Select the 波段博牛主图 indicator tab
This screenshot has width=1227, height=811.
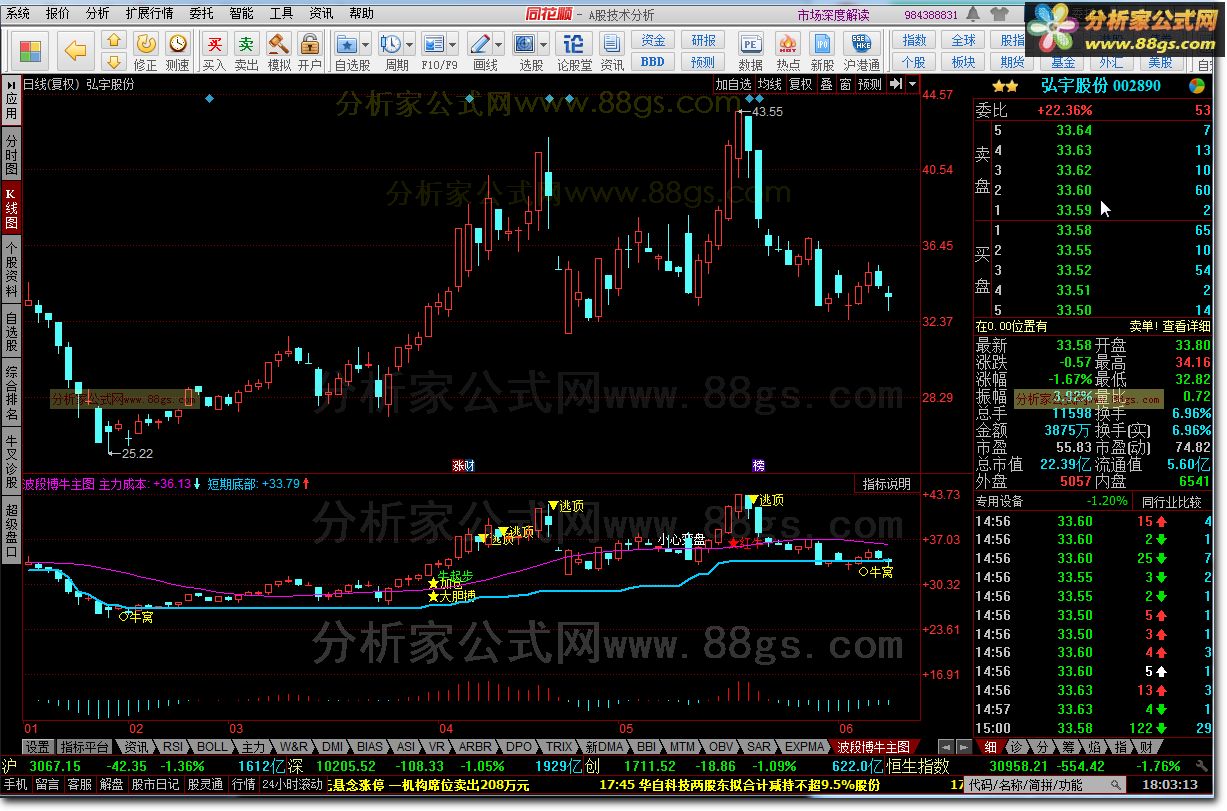(x=874, y=747)
